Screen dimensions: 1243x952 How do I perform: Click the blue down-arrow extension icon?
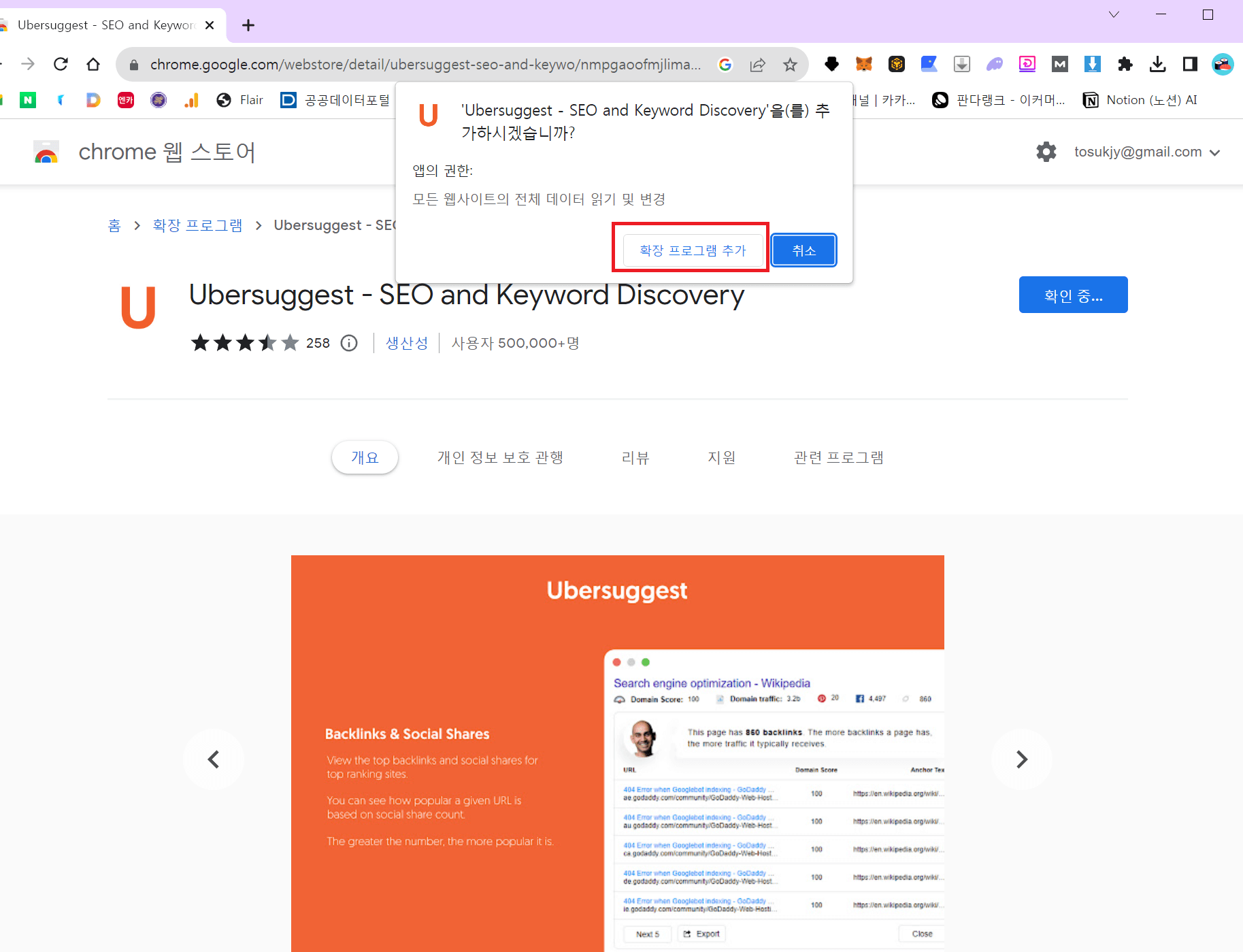coord(1093,64)
